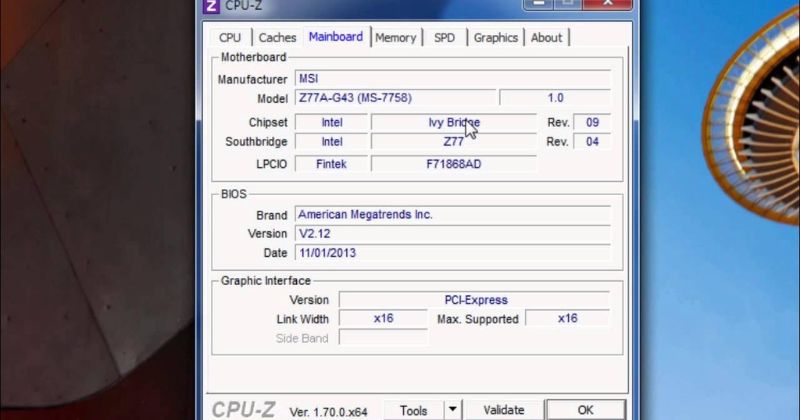
Task: Click the Max. Supported x16 value
Action: pyautogui.click(x=567, y=318)
